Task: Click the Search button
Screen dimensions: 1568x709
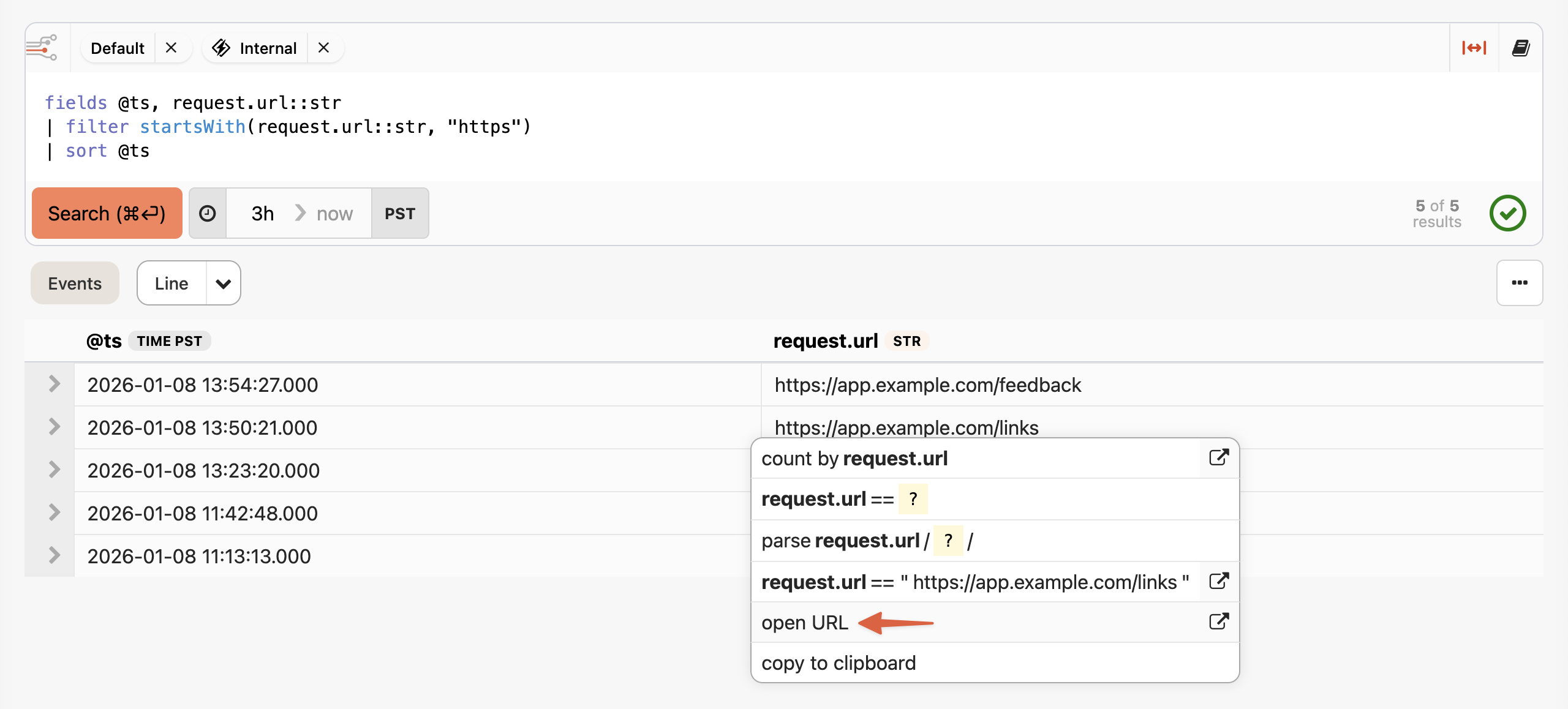Action: point(107,213)
